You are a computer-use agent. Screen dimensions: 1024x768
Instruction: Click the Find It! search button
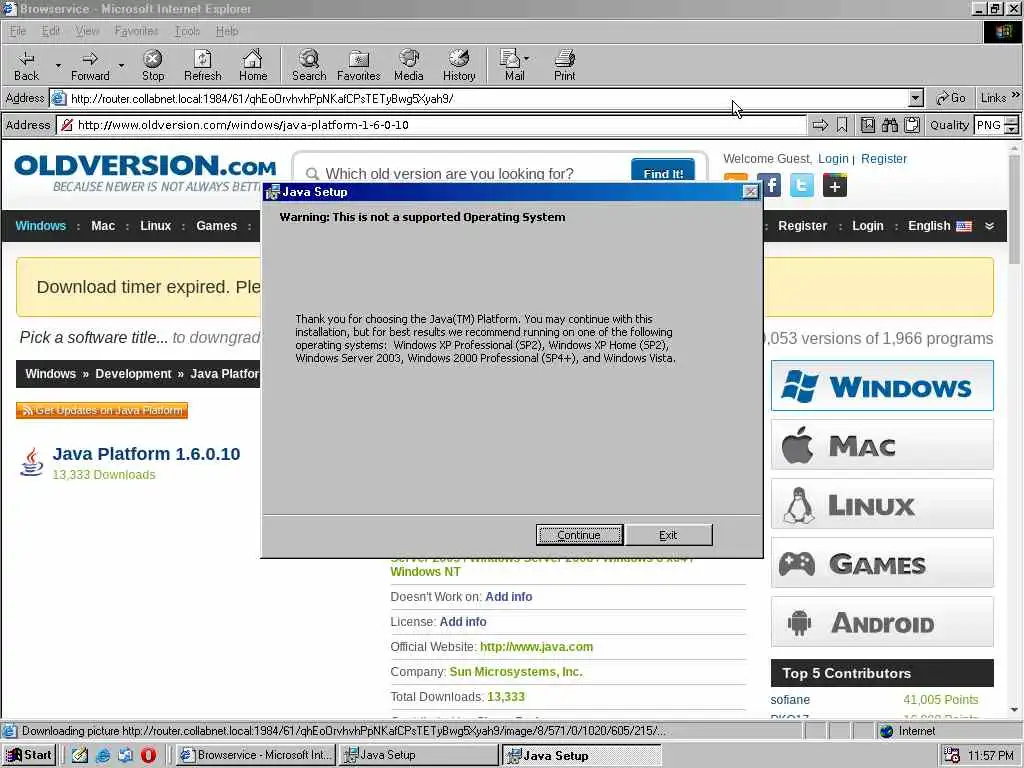tap(663, 171)
